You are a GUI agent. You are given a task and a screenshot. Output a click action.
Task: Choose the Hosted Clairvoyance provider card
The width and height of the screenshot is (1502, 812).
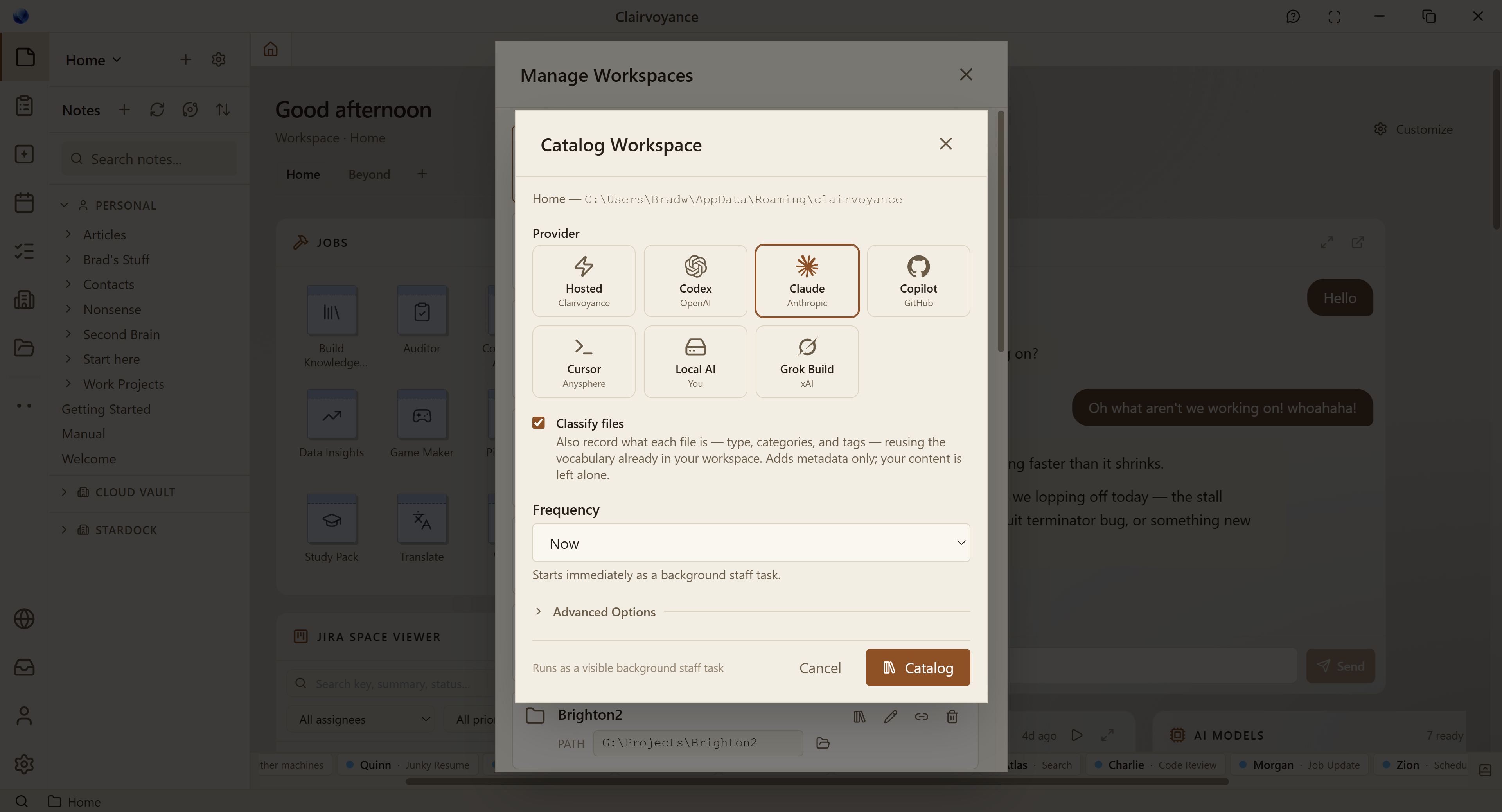(x=584, y=281)
